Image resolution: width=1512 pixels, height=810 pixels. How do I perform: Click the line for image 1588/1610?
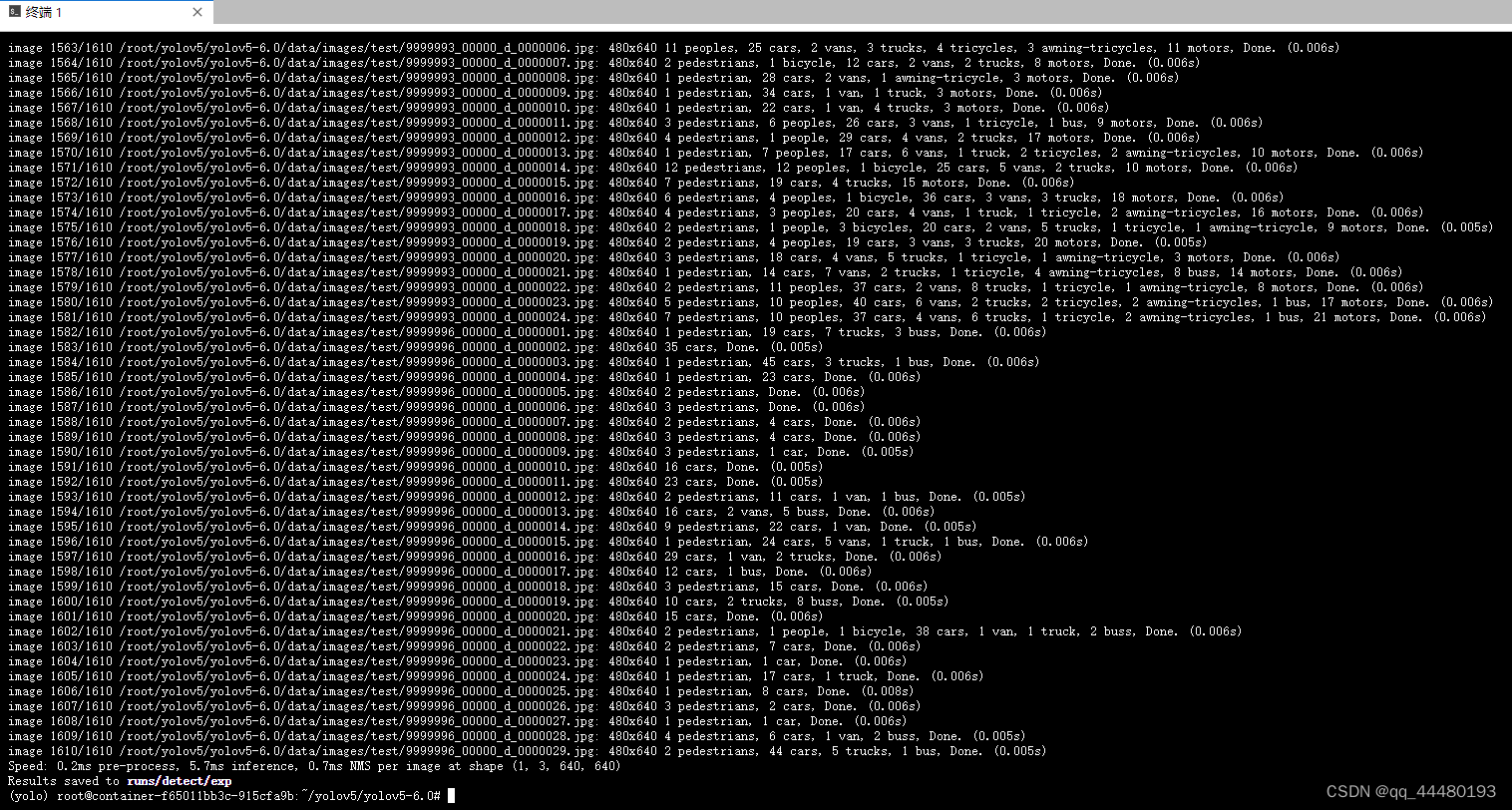(465, 421)
